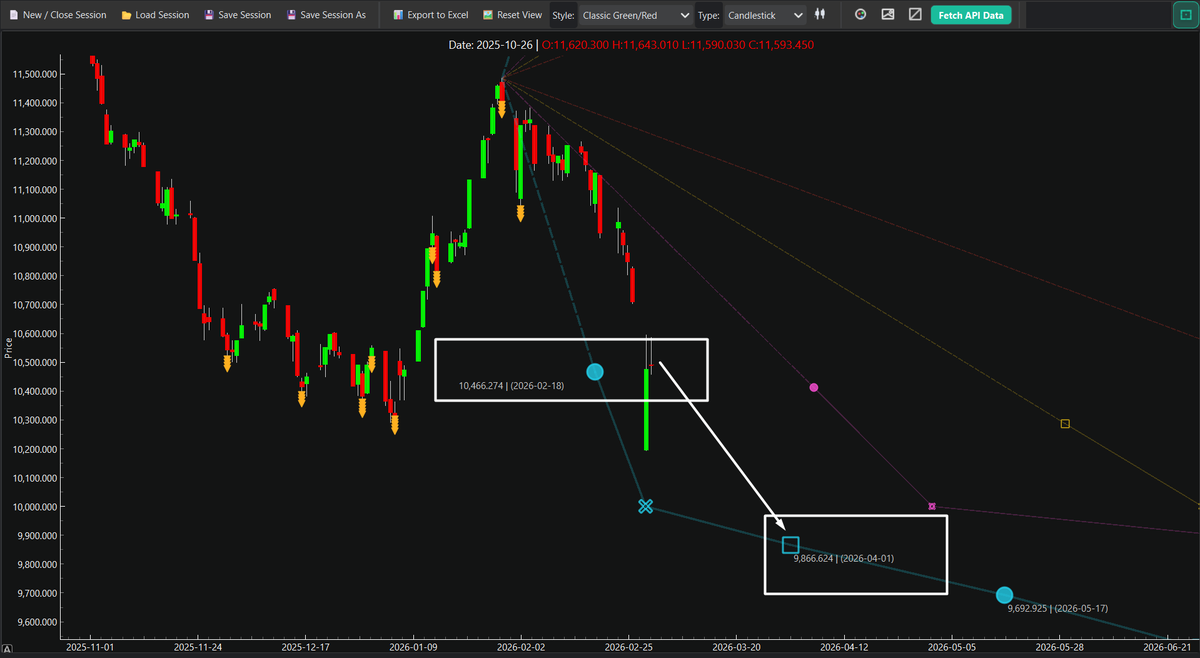
Task: Click the Excel chart icon for Export
Action: [x=398, y=15]
